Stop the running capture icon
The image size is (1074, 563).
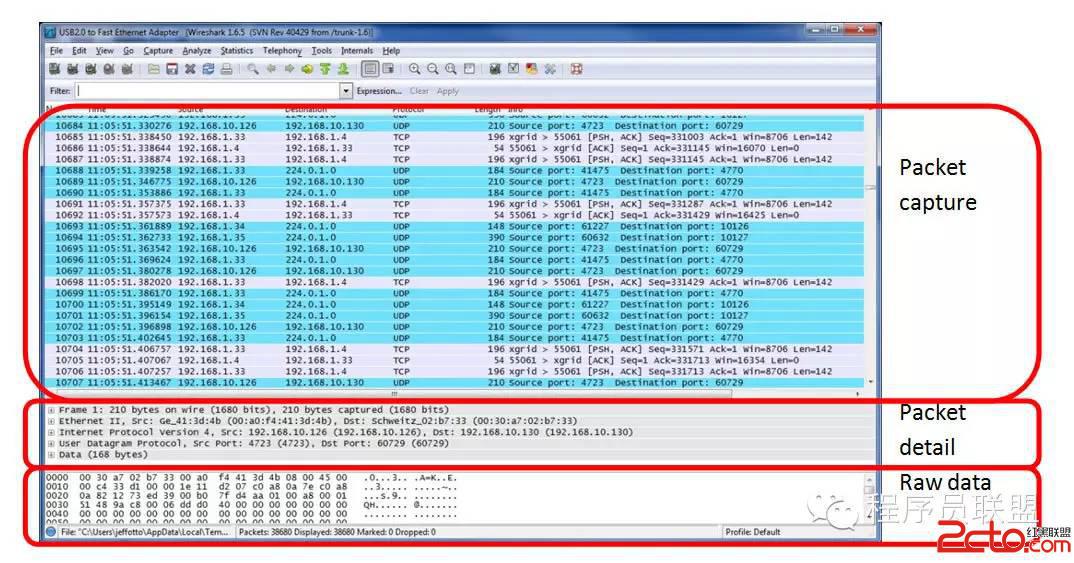click(109, 69)
